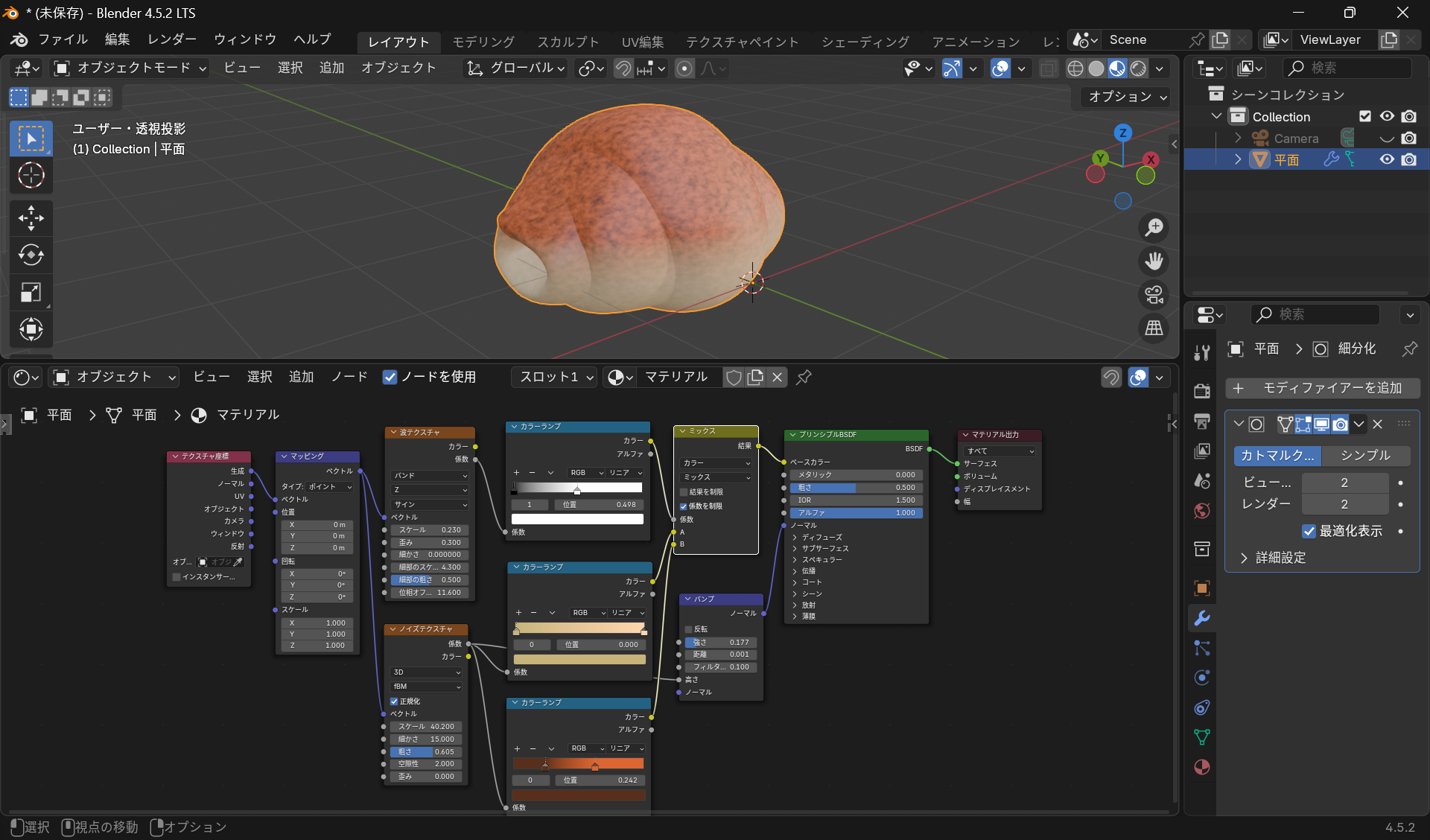Click the シンプル subdivision type button

(x=1365, y=455)
